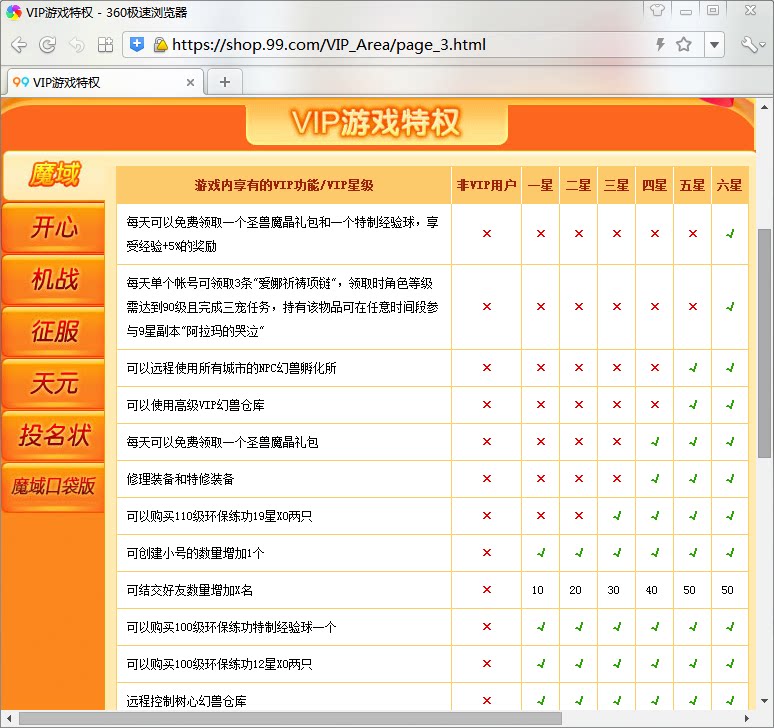Maximize the browser window

click(712, 10)
